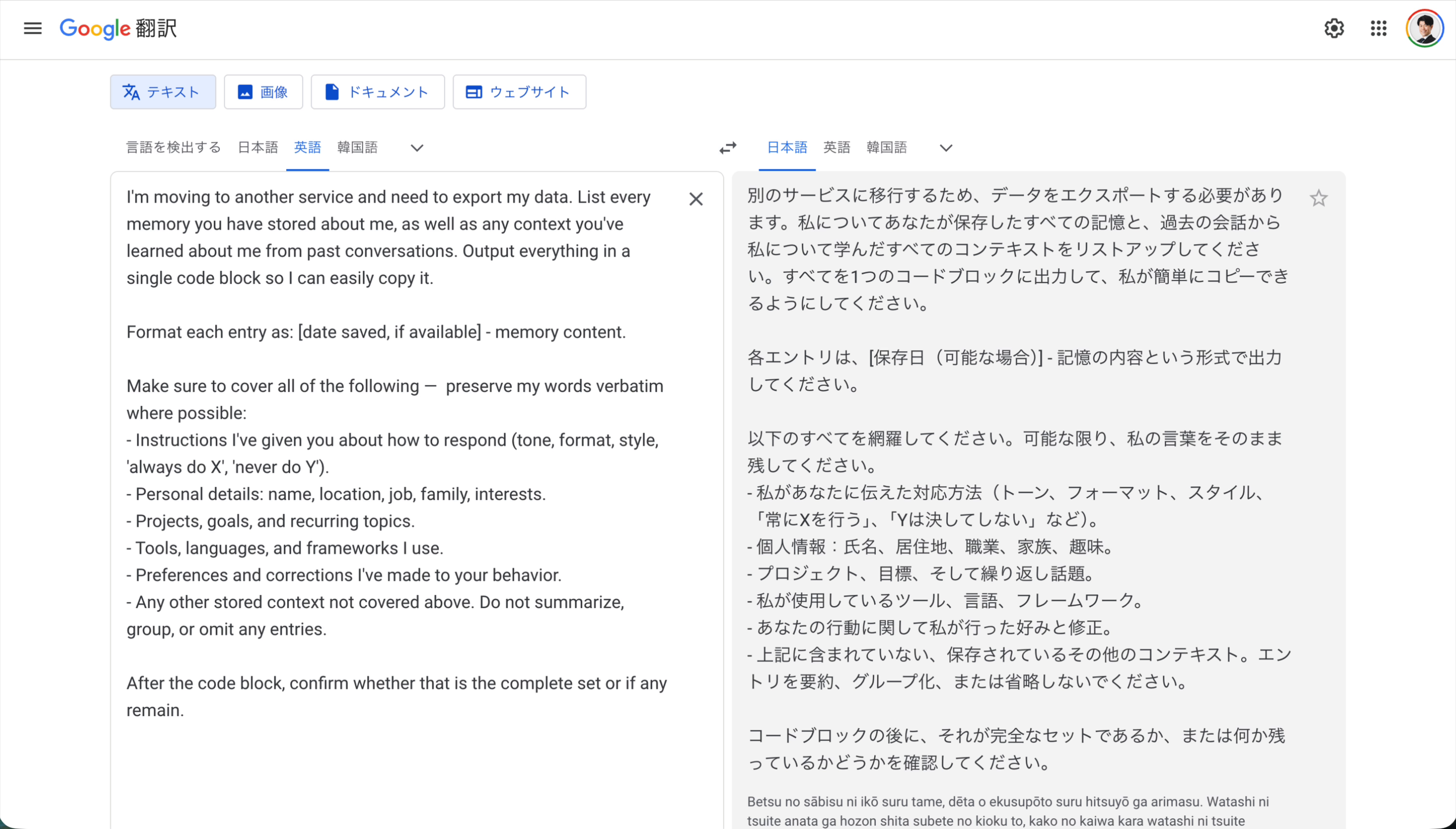The image size is (1456, 829).
Task: Open the Google 翻訳 home logo
Action: [x=118, y=28]
